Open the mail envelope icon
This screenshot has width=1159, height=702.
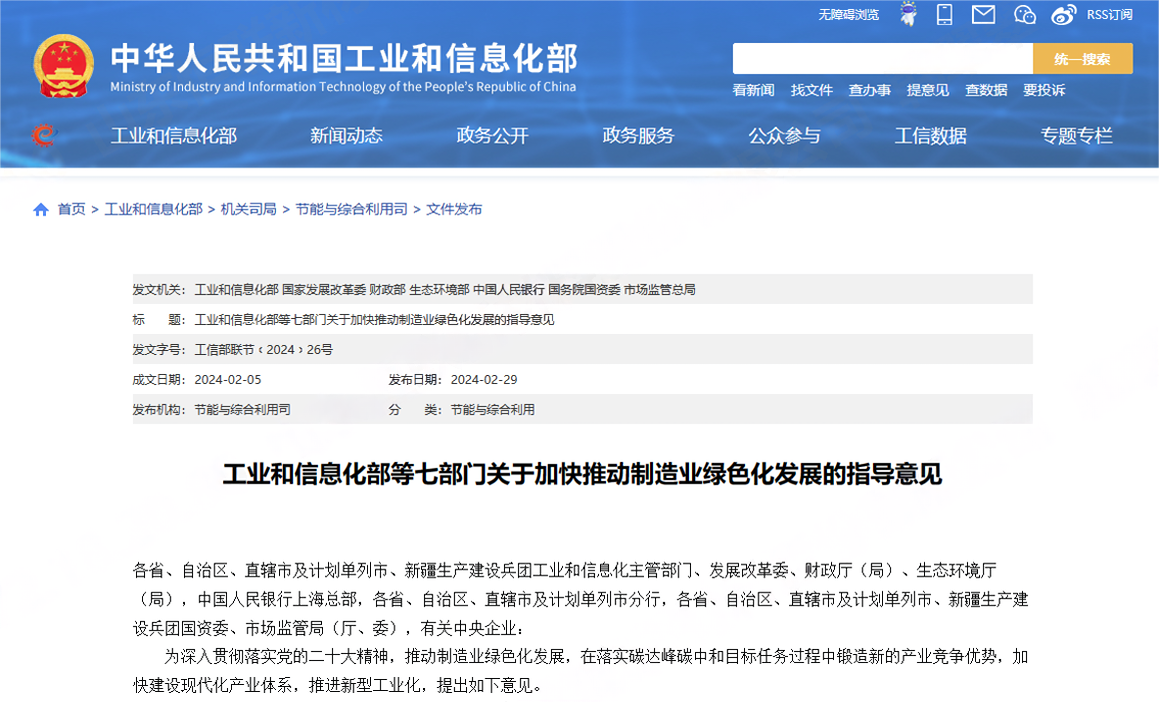984,15
